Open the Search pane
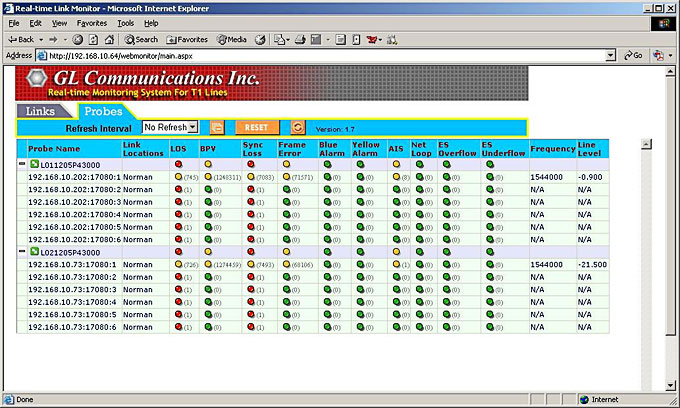This screenshot has height=408, width=680. coord(141,39)
